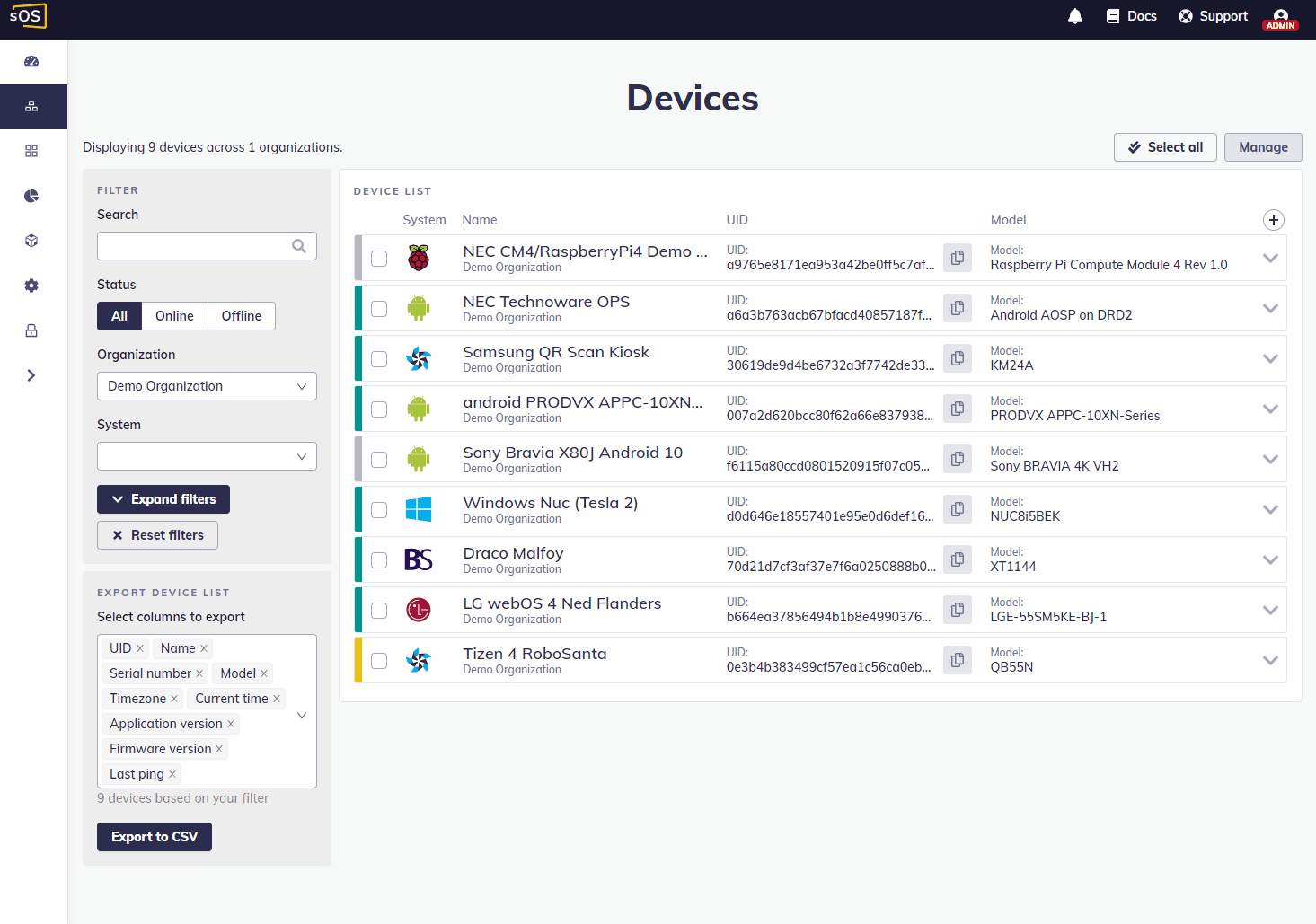Check the checkbox for Windows Nuc (Tesla 2)
Image resolution: width=1316 pixels, height=924 pixels.
point(378,509)
